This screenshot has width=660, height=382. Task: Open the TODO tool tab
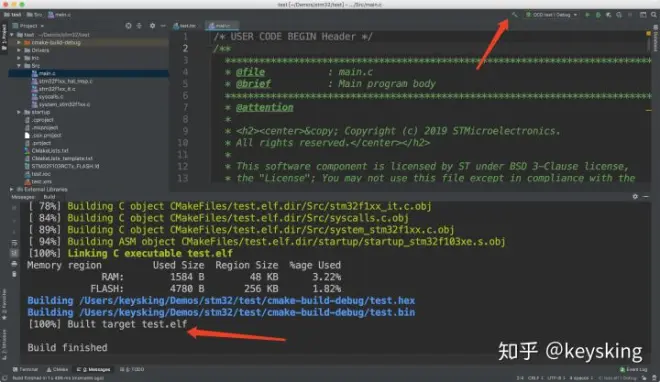(x=132, y=369)
